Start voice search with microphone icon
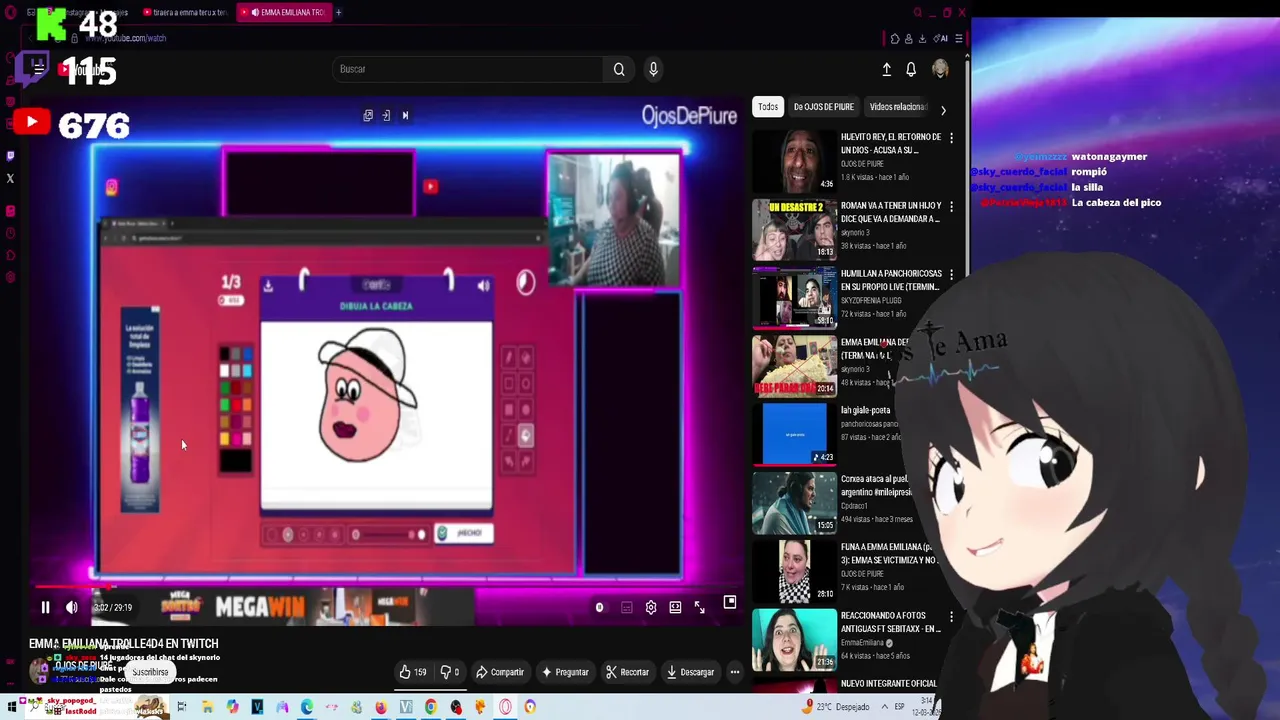Screen dimensions: 1280x720 pyautogui.click(x=653, y=69)
